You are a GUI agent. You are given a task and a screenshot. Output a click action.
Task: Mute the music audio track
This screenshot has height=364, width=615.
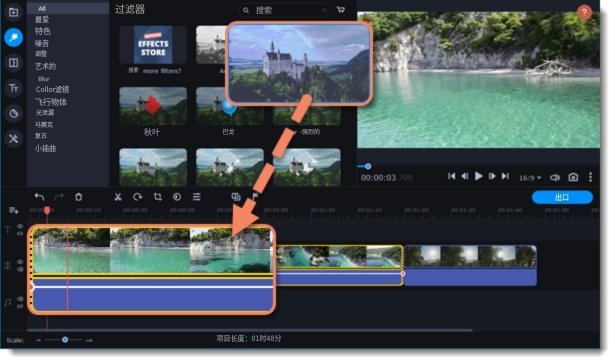20,306
